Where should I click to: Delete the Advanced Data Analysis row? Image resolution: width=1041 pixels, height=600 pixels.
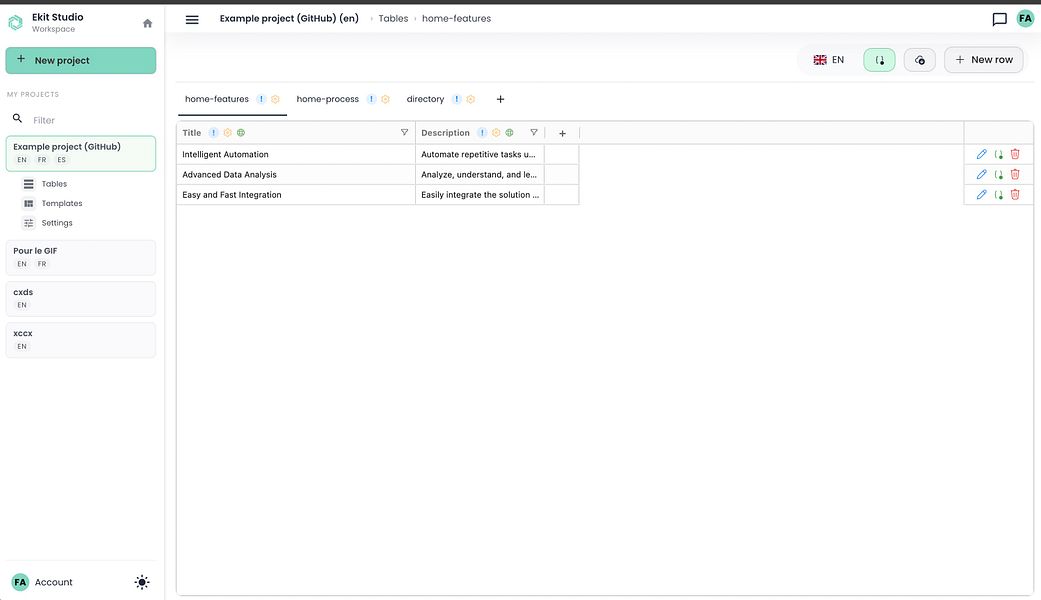click(1015, 175)
